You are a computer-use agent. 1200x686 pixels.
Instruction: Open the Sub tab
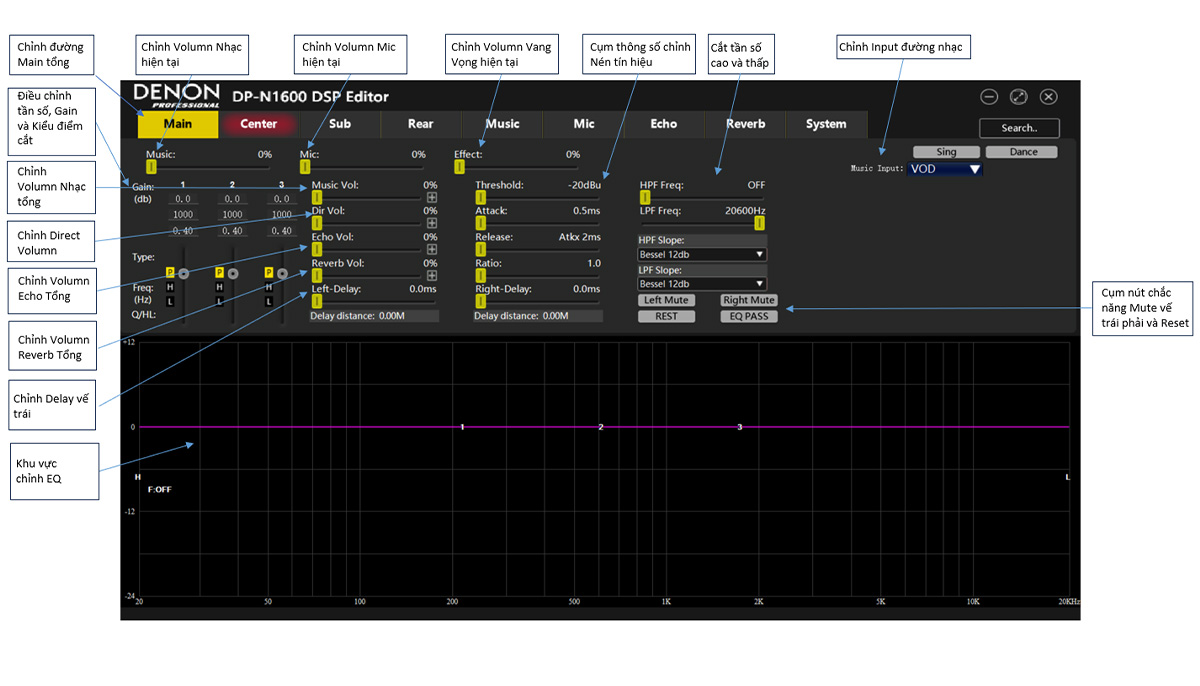(340, 124)
